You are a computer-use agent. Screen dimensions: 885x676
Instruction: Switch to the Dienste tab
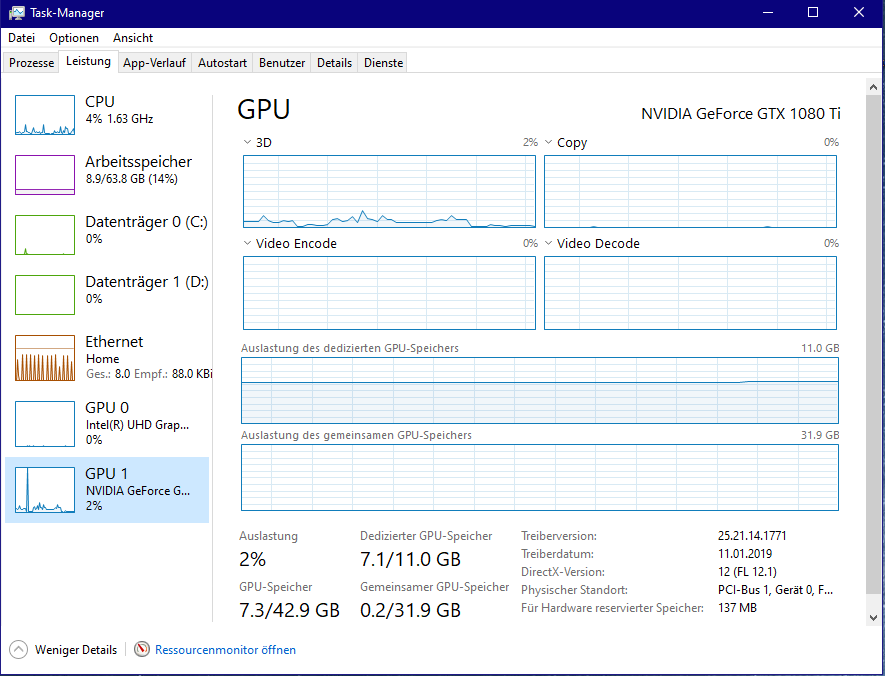(x=383, y=63)
